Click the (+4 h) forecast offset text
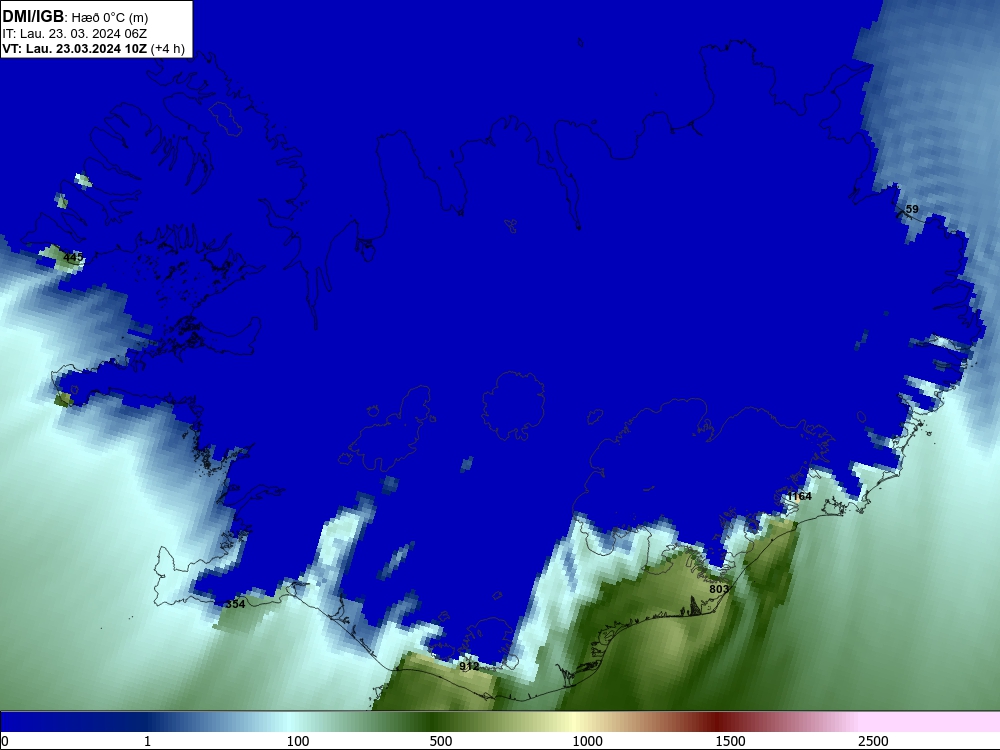The width and height of the screenshot is (1000, 750). (x=168, y=49)
